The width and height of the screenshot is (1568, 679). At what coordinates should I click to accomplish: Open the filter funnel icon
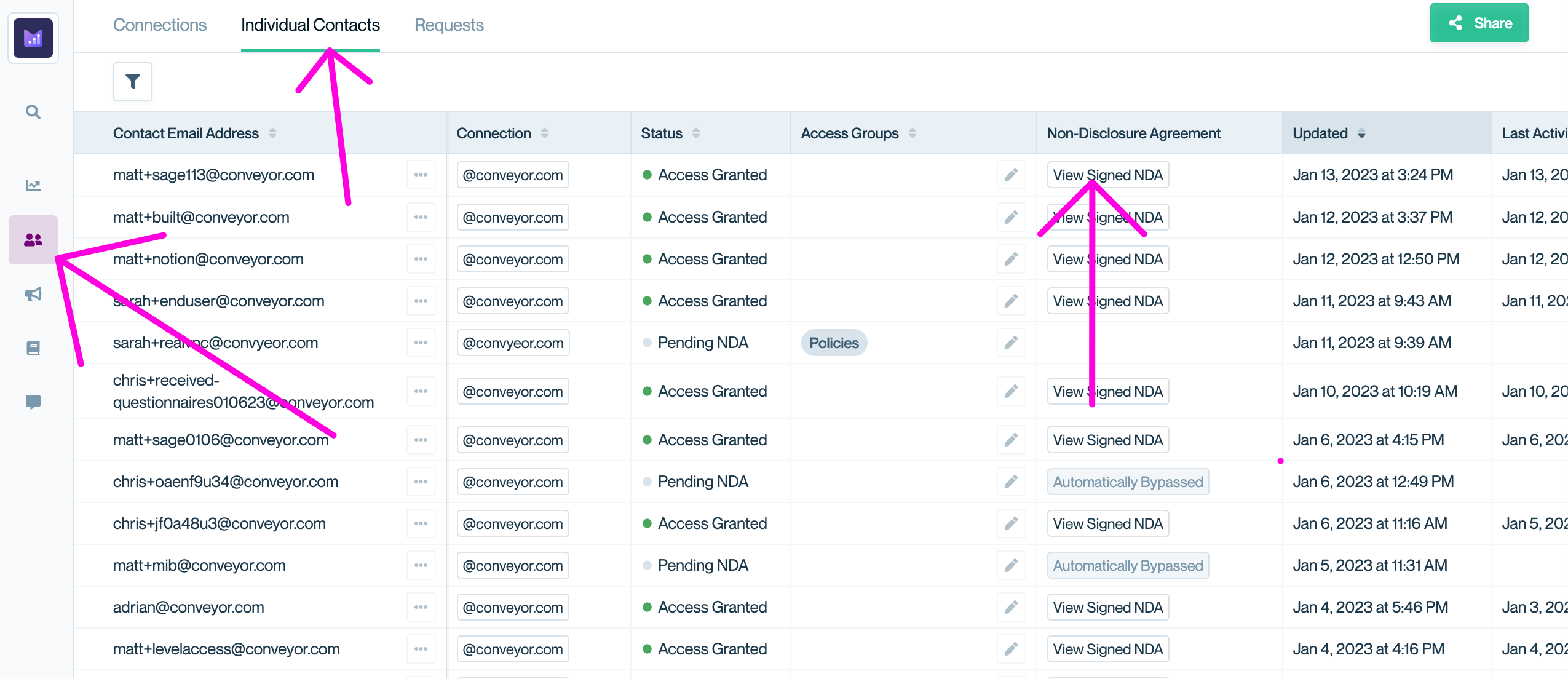[132, 82]
